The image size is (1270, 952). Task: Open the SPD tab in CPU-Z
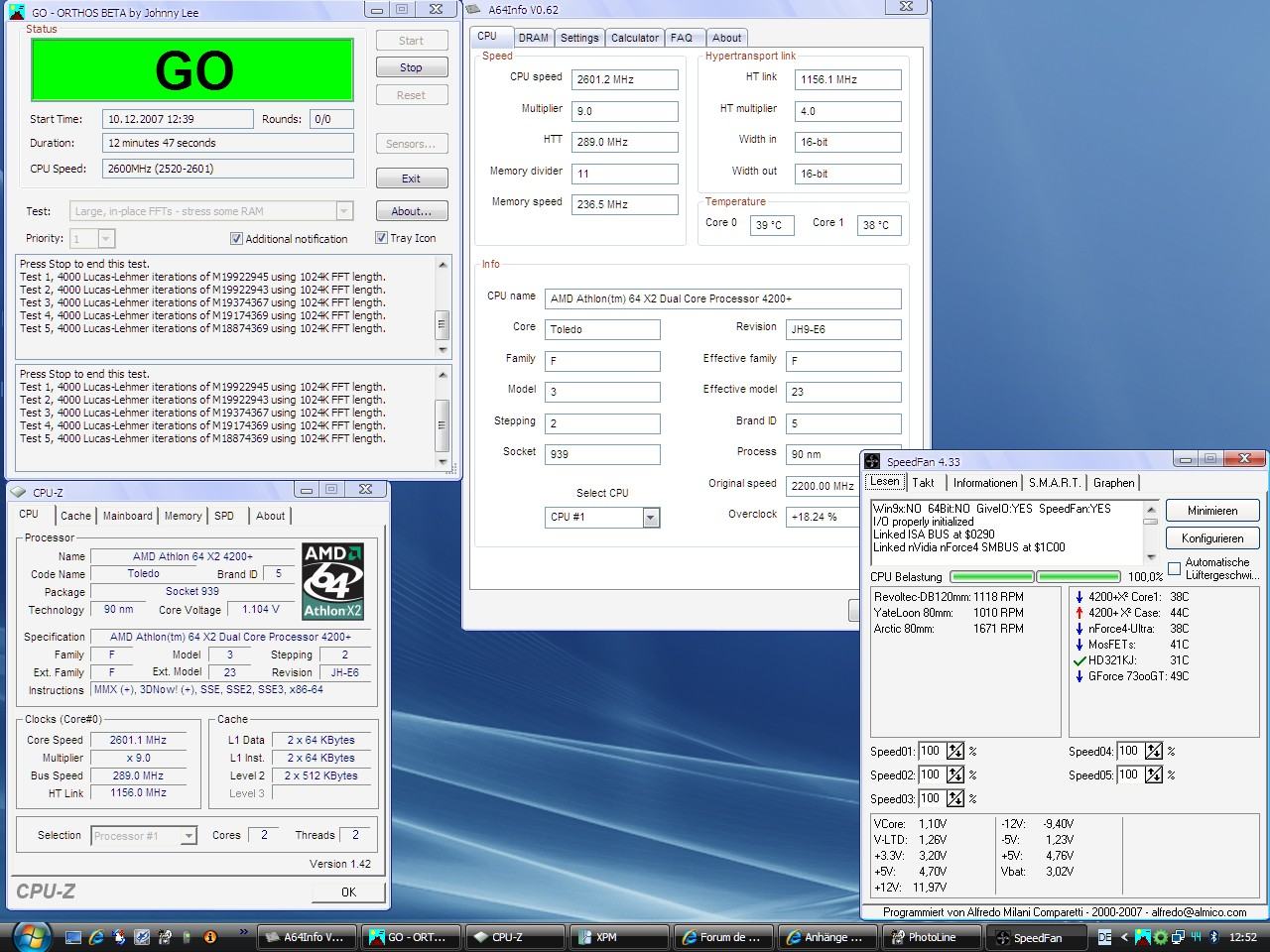(224, 516)
